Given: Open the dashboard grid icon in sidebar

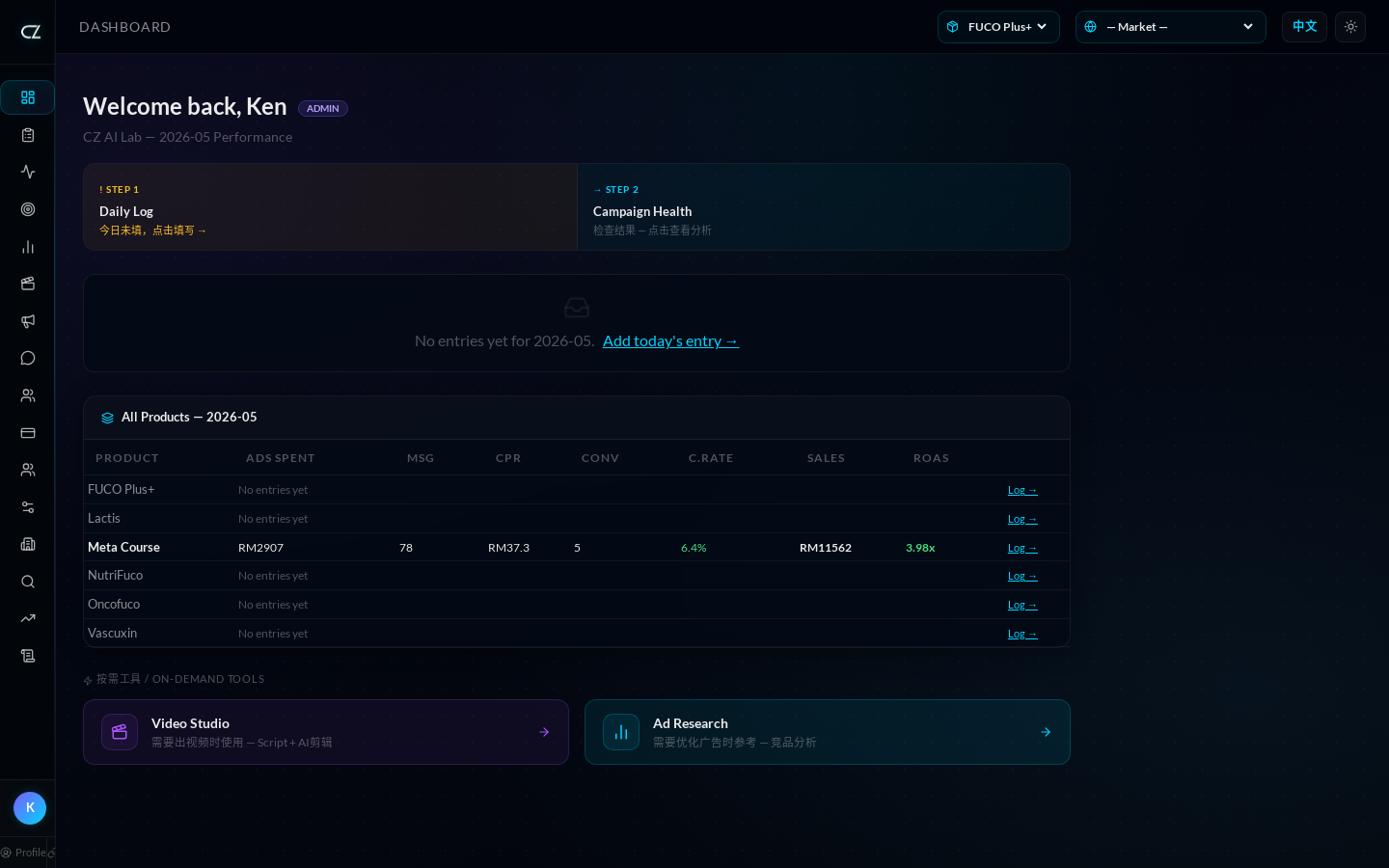Looking at the screenshot, I should (x=28, y=97).
